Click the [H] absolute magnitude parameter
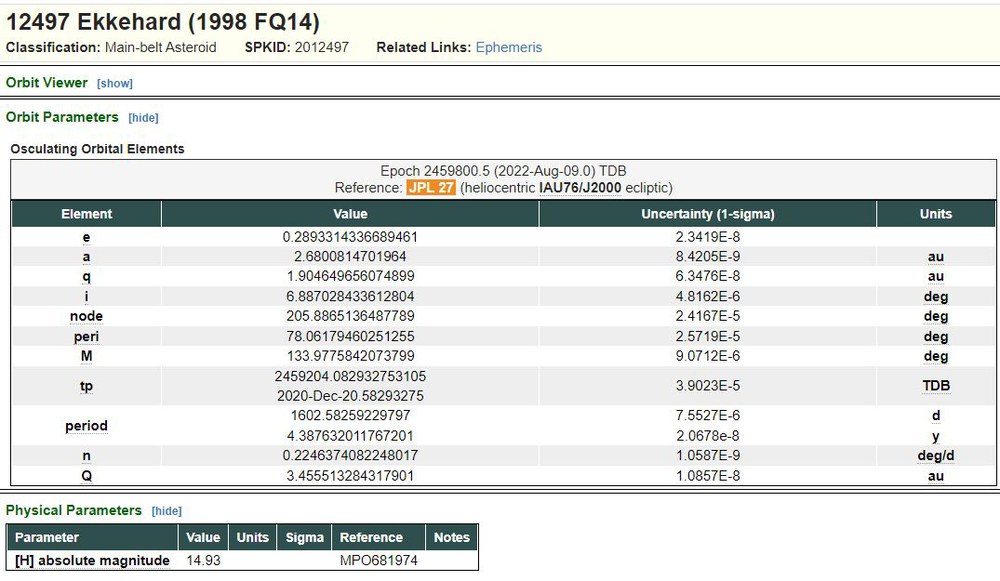This screenshot has height=581, width=1000. pyautogui.click(x=92, y=560)
